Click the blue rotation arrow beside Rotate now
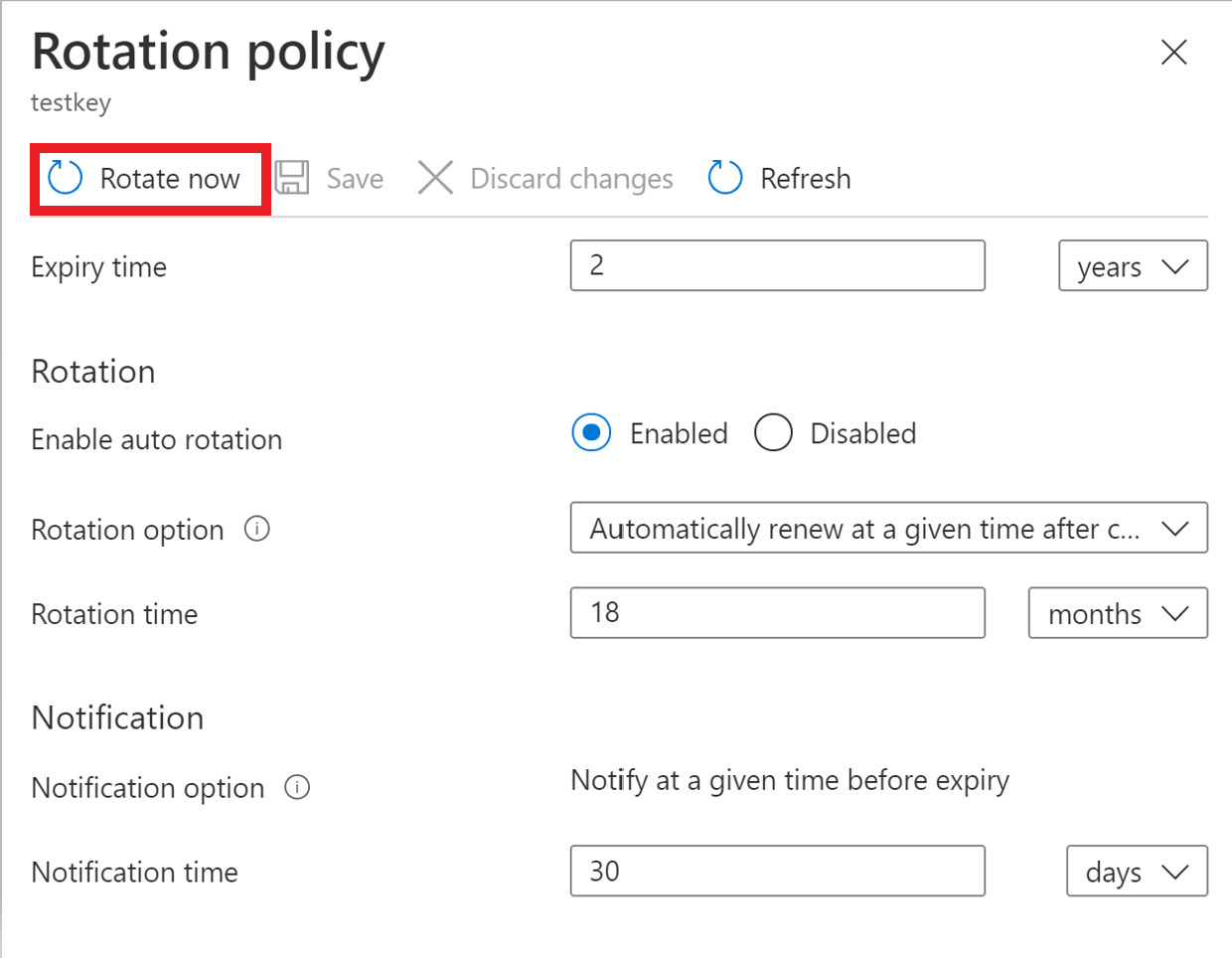The height and width of the screenshot is (958, 1232). click(x=64, y=178)
